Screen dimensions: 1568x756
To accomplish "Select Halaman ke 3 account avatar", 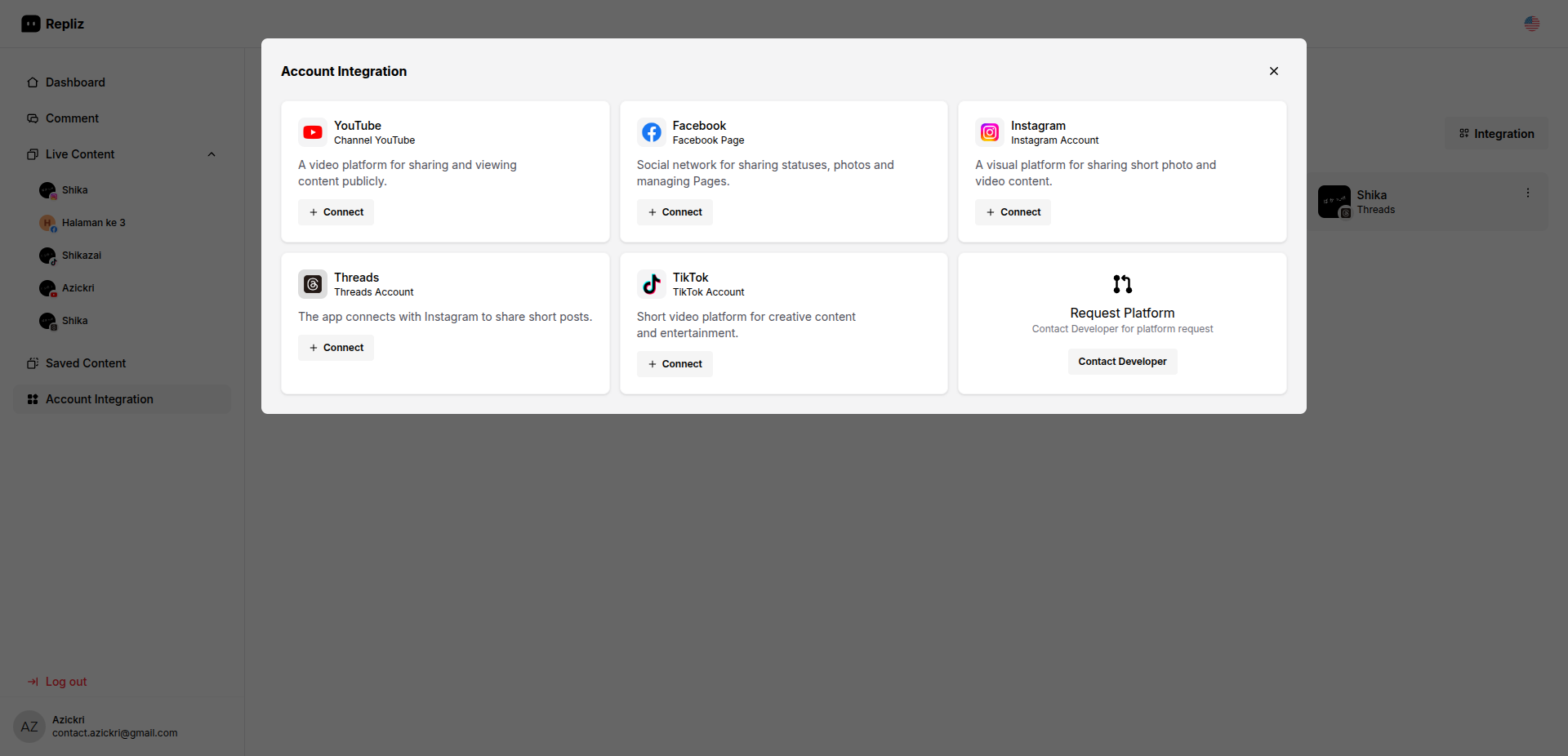I will point(47,223).
